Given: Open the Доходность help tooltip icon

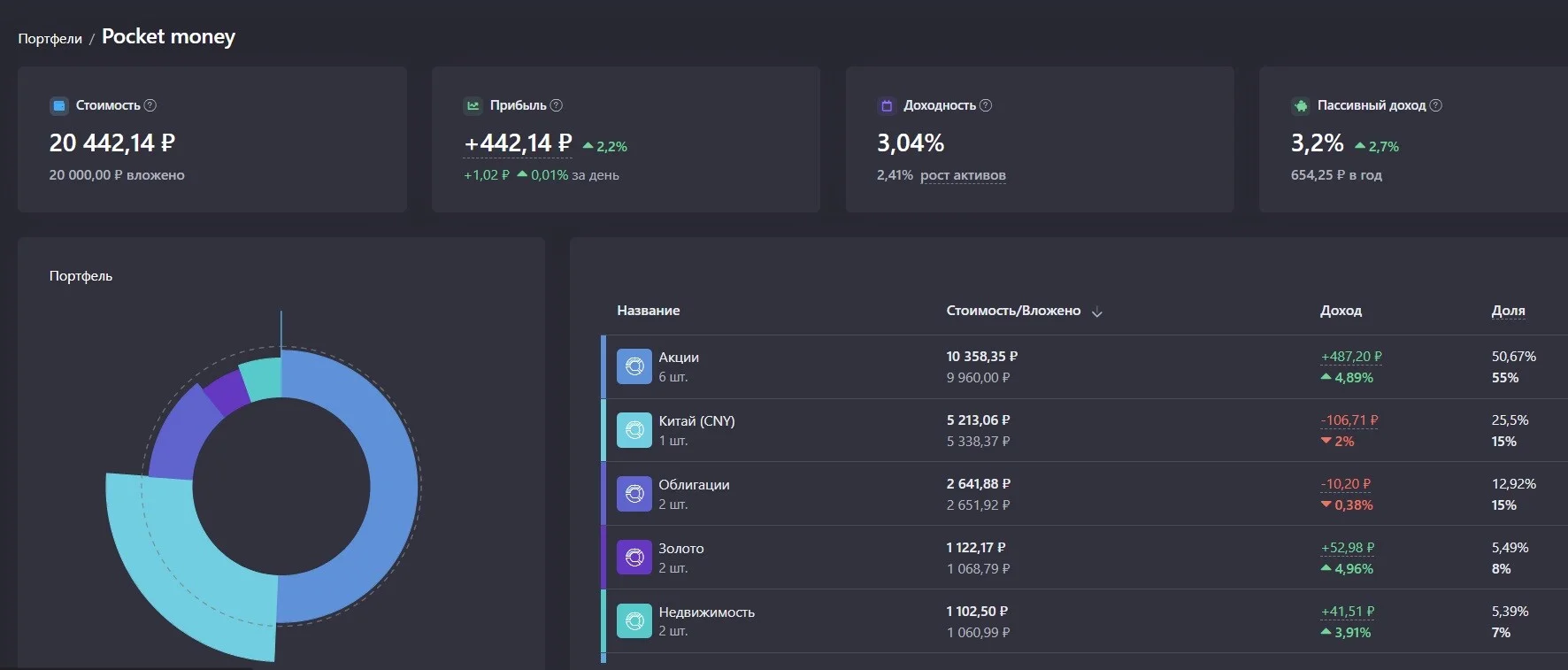Looking at the screenshot, I should point(986,105).
